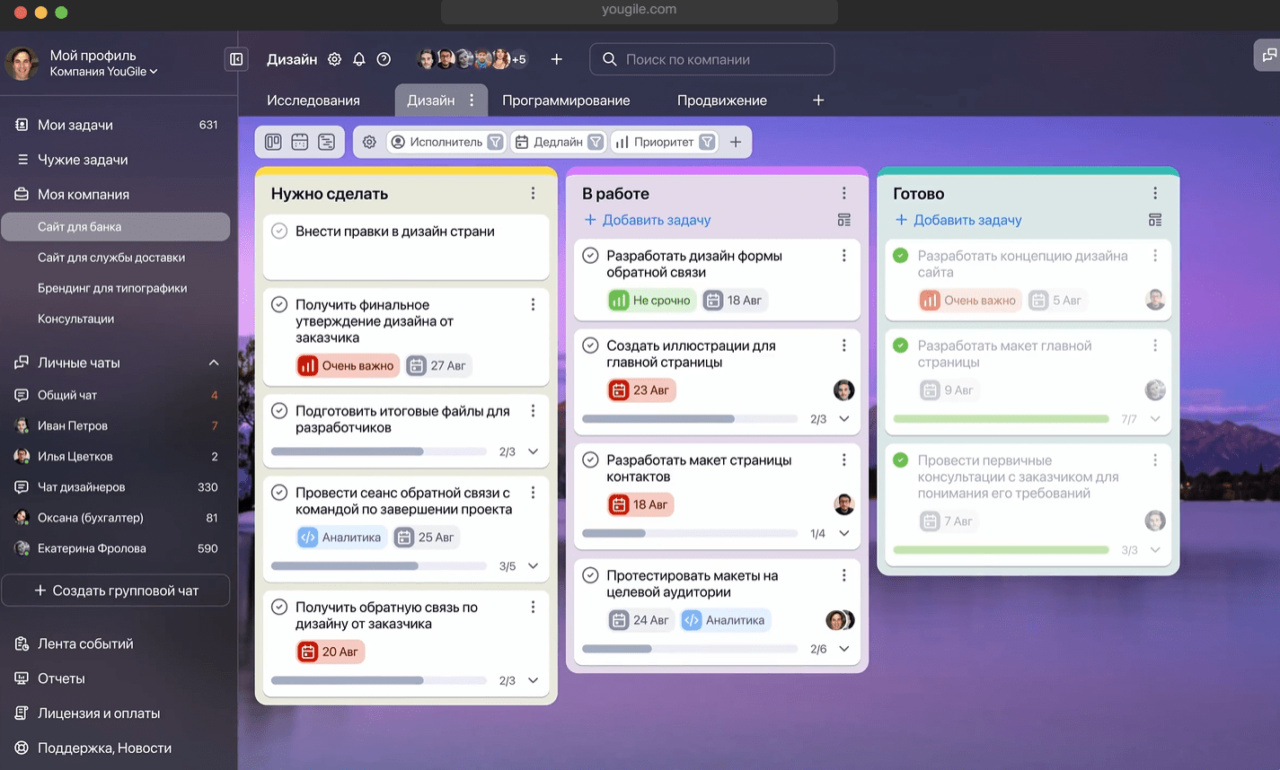Expand subtasks of 'Создать иллюстрации для главной страницы'

click(844, 419)
